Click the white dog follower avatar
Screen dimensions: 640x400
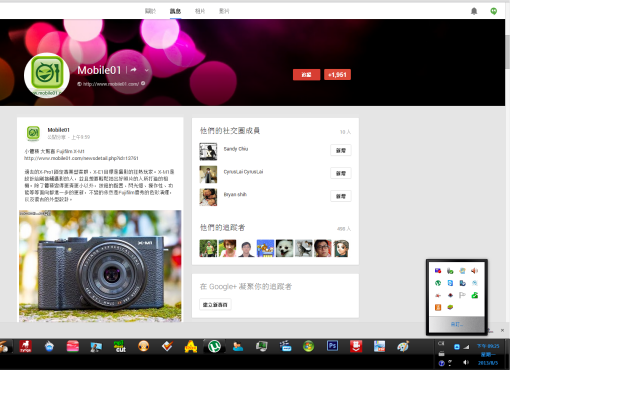(x=284, y=248)
